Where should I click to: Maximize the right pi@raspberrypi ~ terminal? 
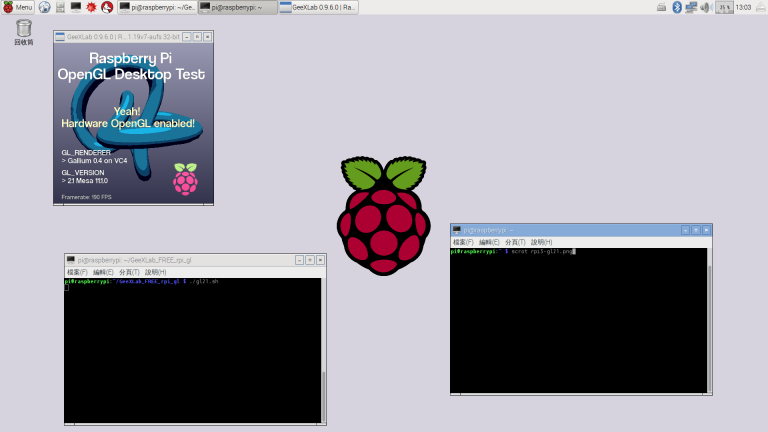pyautogui.click(x=696, y=230)
